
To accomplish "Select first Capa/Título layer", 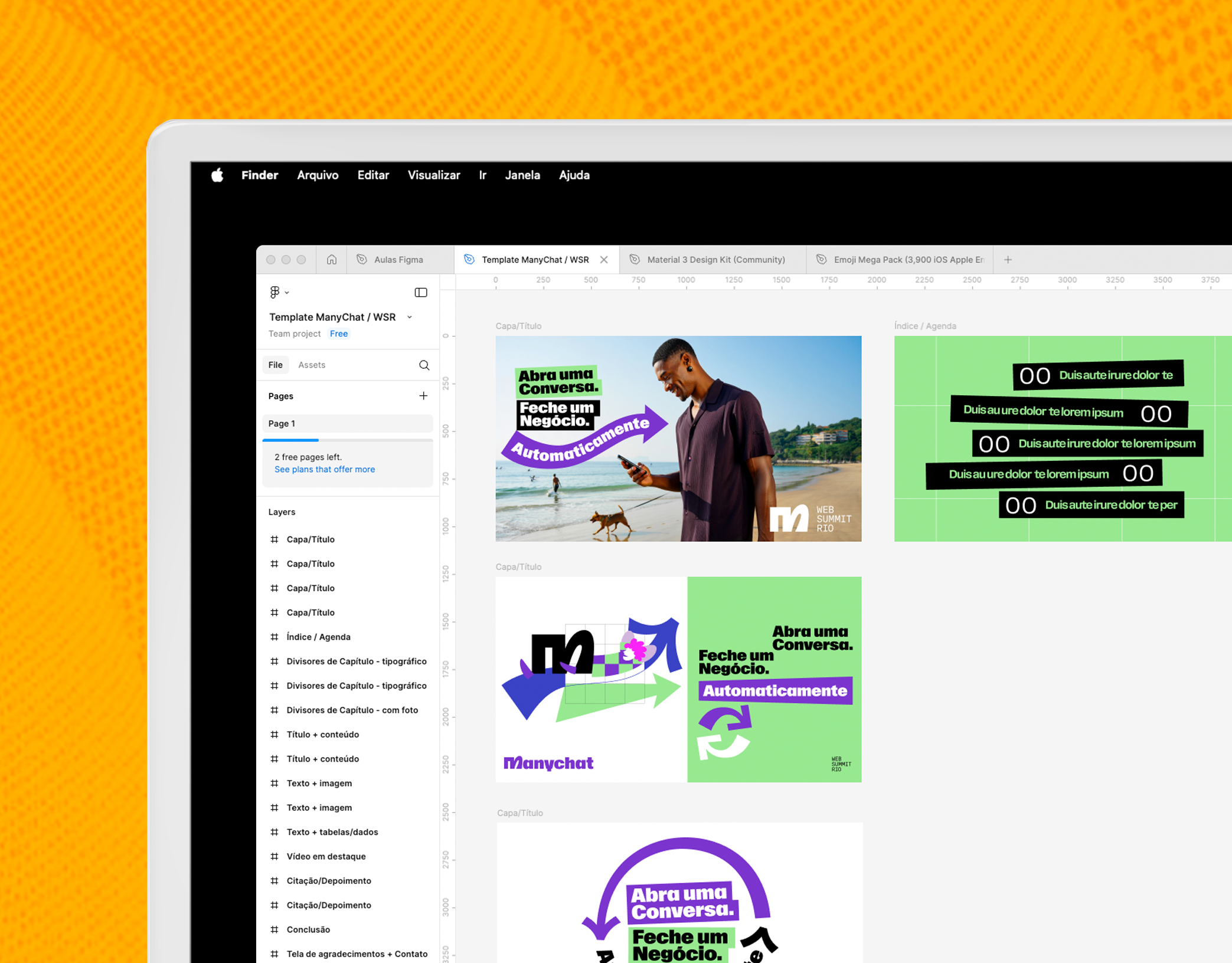I will 348,539.
